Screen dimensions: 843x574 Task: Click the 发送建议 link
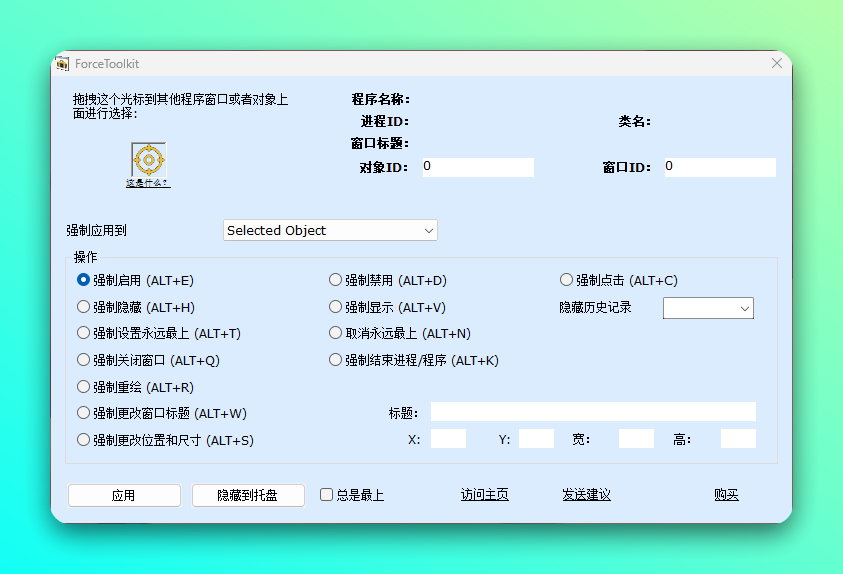coord(586,495)
